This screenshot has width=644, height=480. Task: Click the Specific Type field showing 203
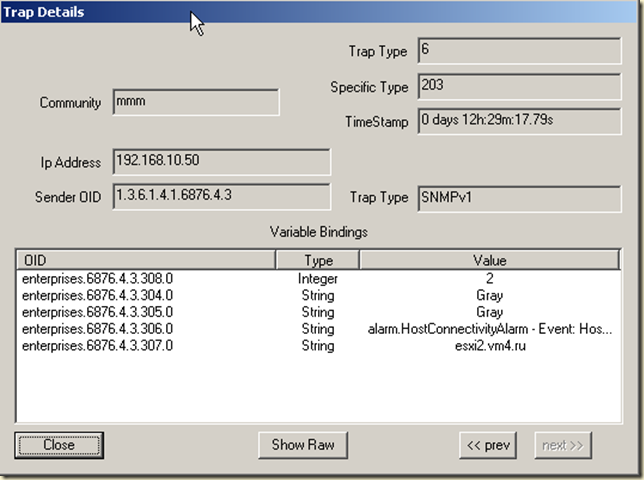pos(520,86)
